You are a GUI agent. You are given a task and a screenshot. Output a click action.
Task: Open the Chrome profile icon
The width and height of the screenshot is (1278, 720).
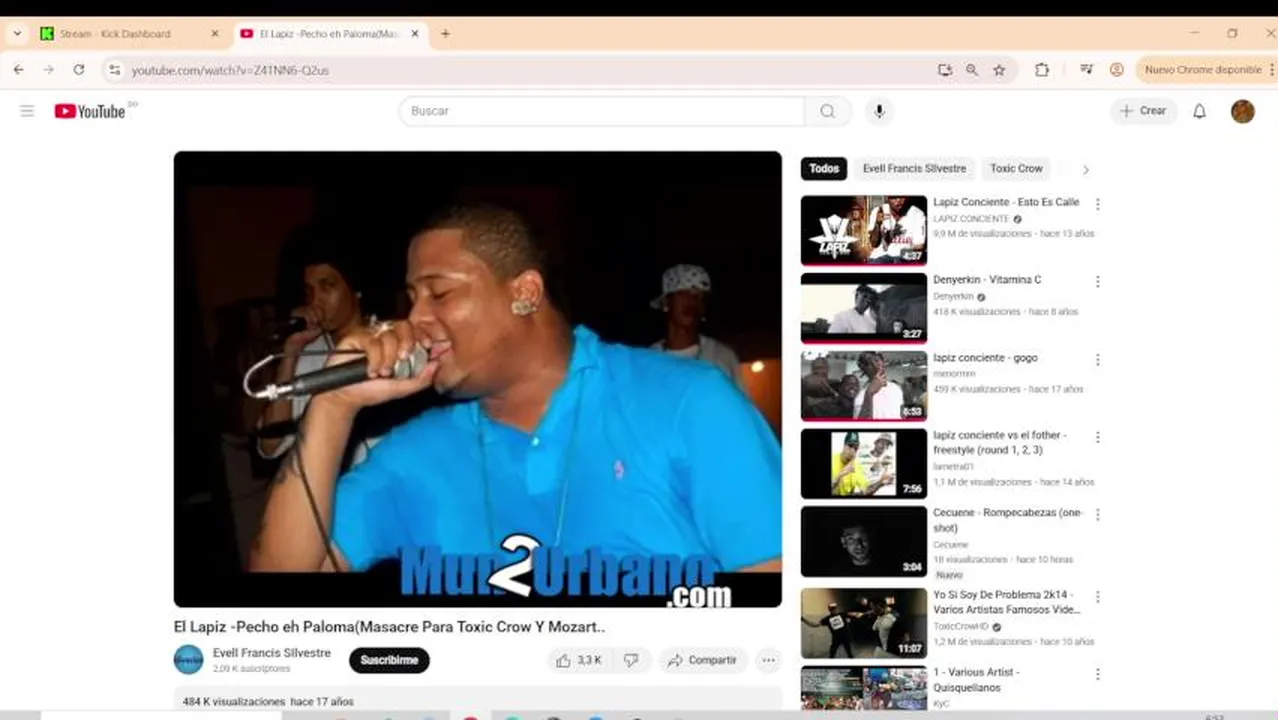(x=1116, y=70)
